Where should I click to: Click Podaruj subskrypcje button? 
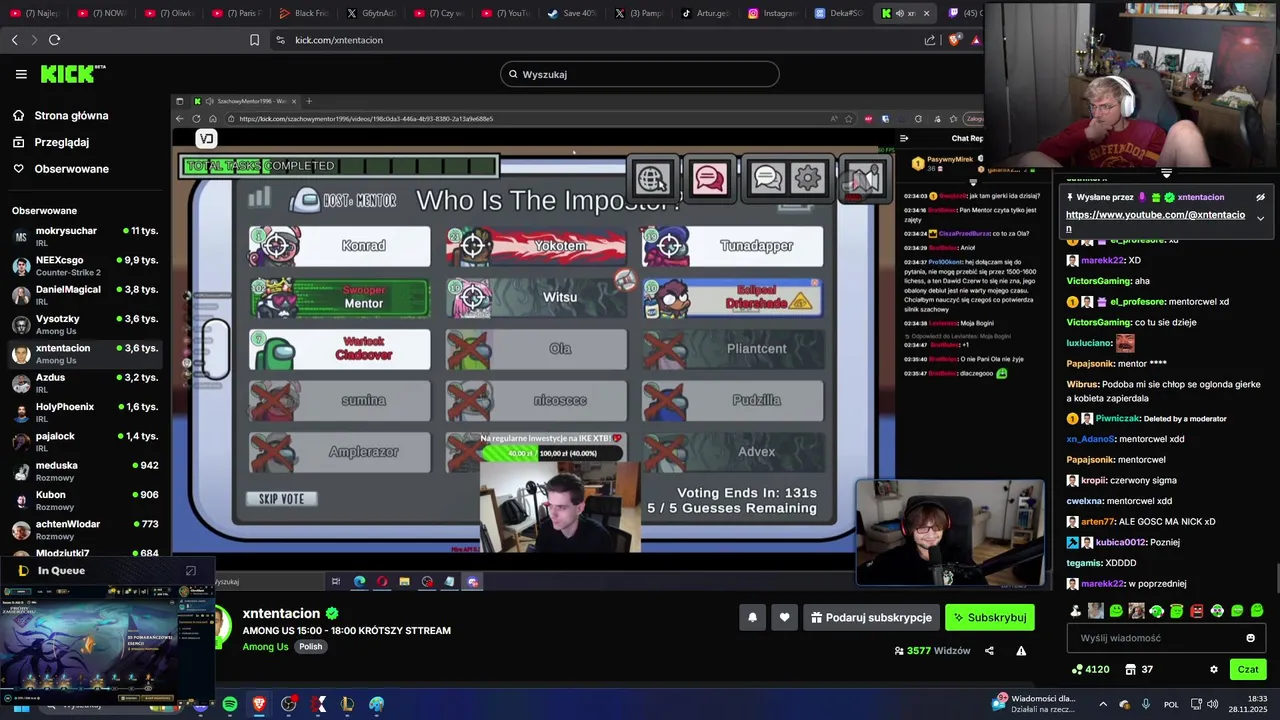tap(870, 618)
